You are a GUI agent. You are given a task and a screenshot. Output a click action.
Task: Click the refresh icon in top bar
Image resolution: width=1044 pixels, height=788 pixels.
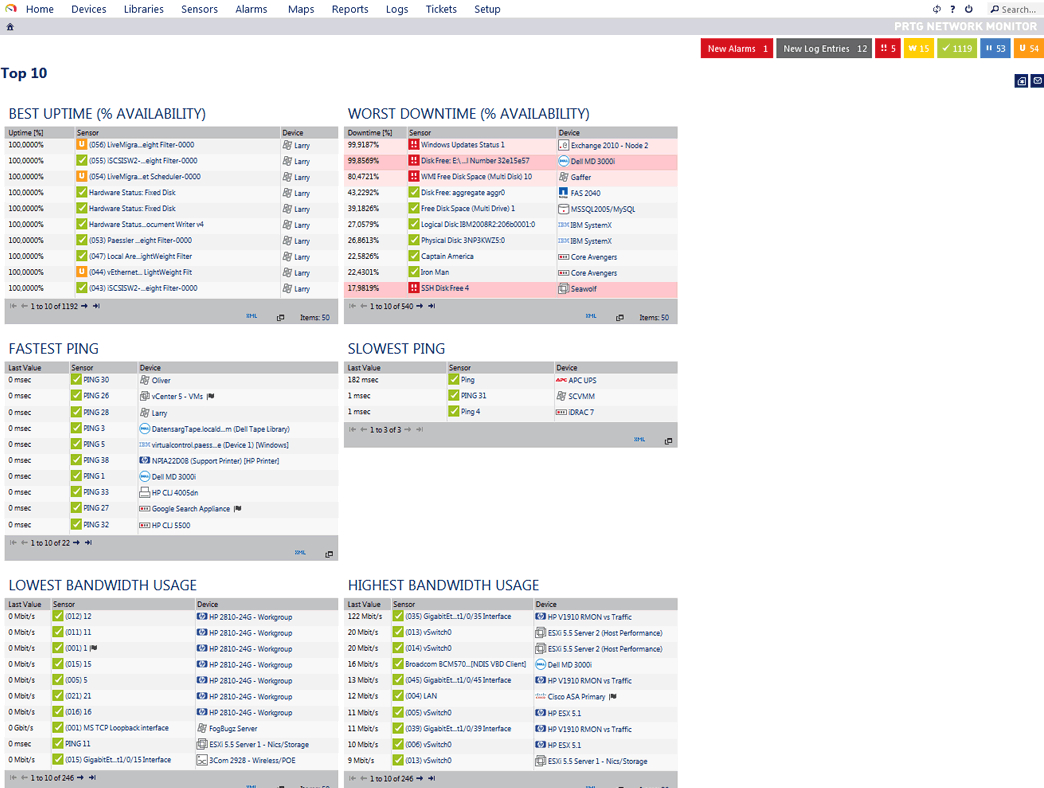pos(937,9)
